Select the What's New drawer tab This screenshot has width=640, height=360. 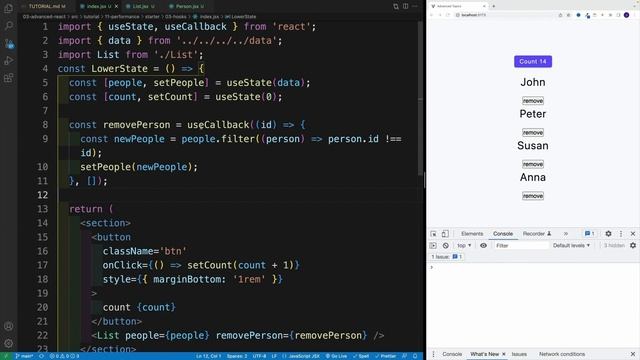[484, 354]
